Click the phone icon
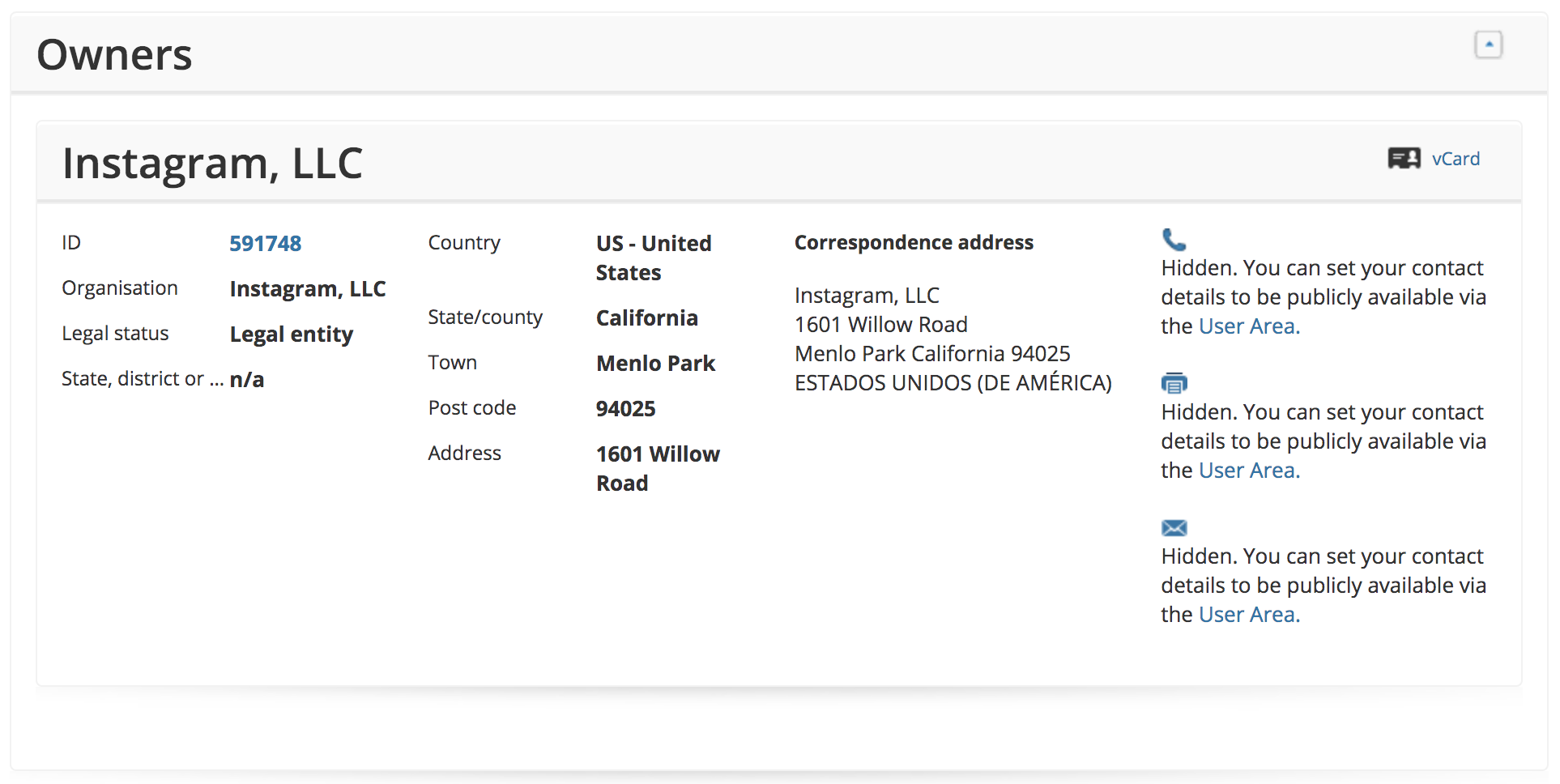 click(1174, 240)
